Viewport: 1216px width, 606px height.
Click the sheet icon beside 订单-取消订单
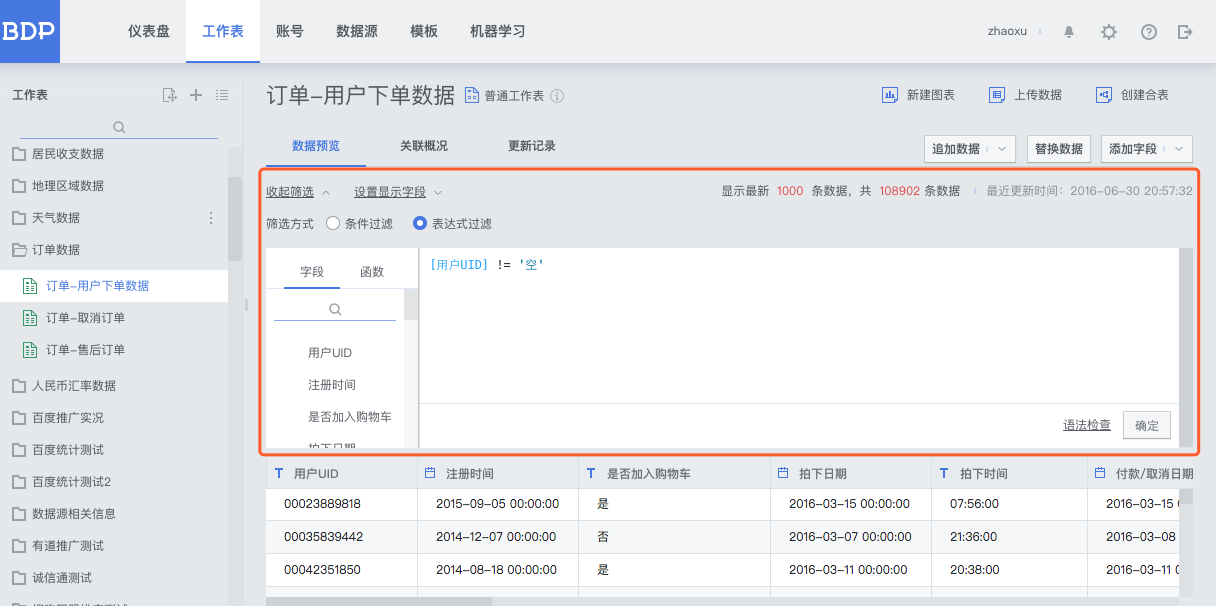click(30, 318)
